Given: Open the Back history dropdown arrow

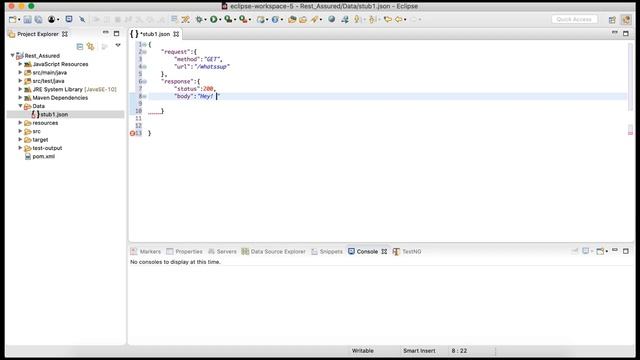Looking at the screenshot, I should pos(405,20).
